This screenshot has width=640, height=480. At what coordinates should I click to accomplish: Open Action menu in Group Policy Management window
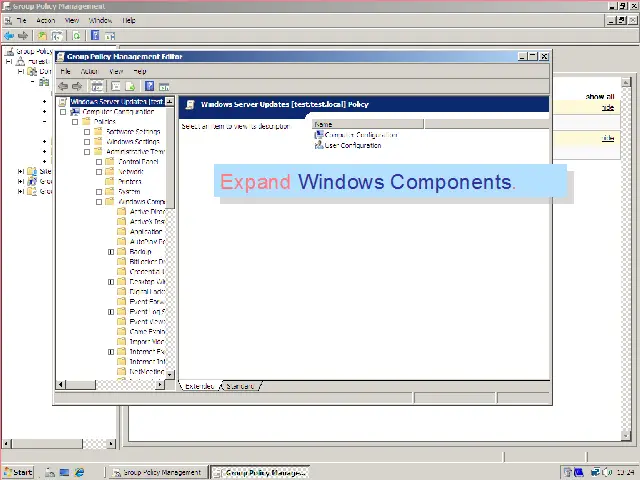tap(45, 20)
